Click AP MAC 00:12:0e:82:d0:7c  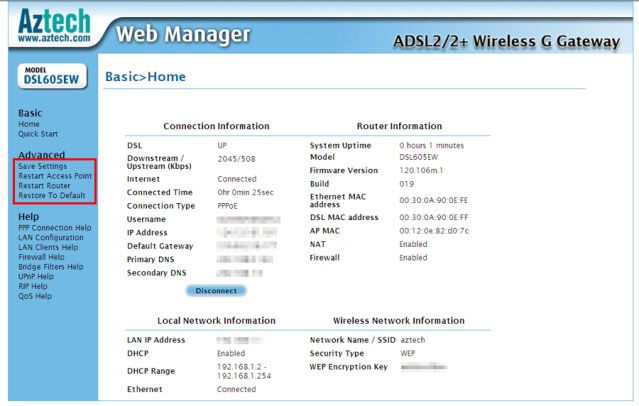[x=434, y=231]
